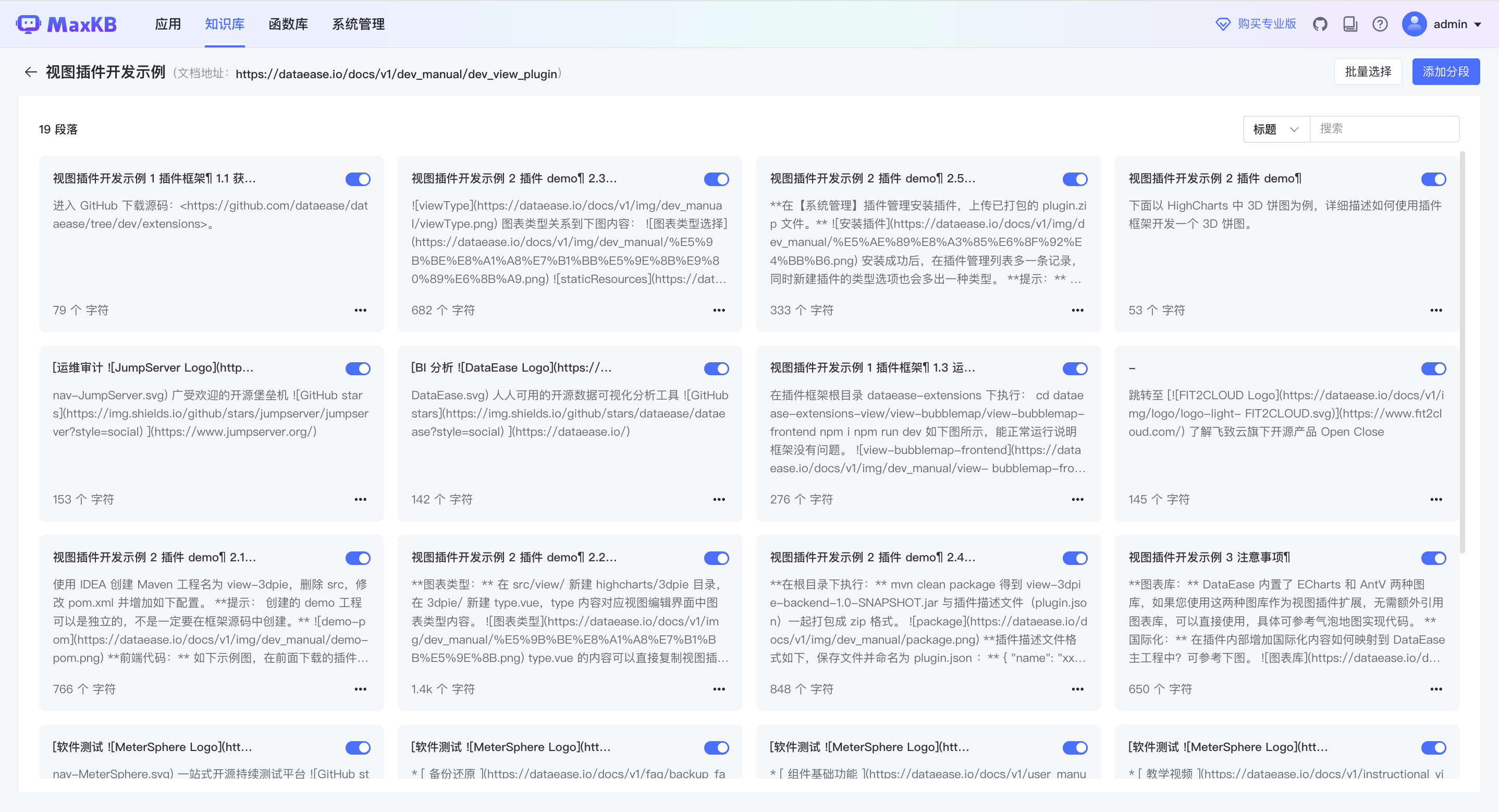
Task: Click the help question mark icon
Action: (x=1380, y=24)
